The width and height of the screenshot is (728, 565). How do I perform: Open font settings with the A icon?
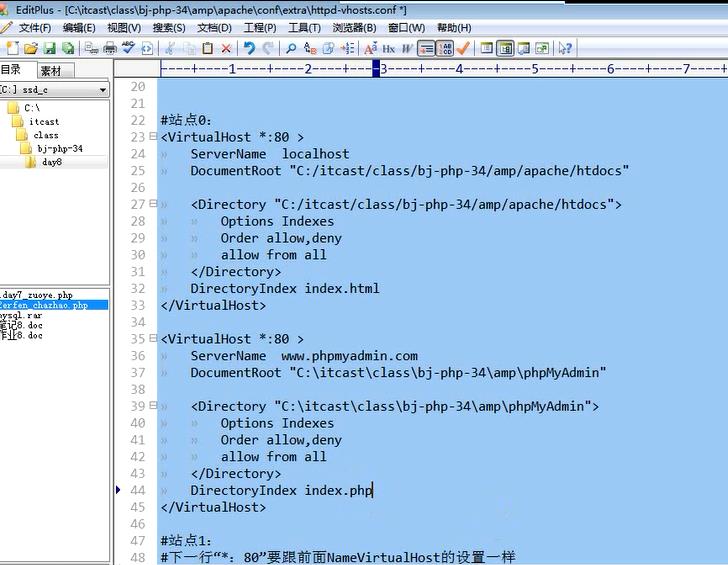coord(370,48)
